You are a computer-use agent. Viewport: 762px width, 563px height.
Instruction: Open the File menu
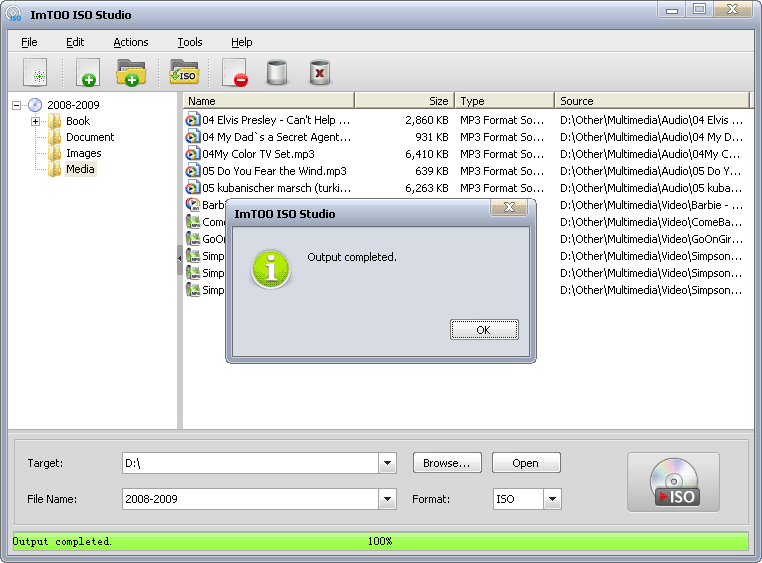(29, 42)
